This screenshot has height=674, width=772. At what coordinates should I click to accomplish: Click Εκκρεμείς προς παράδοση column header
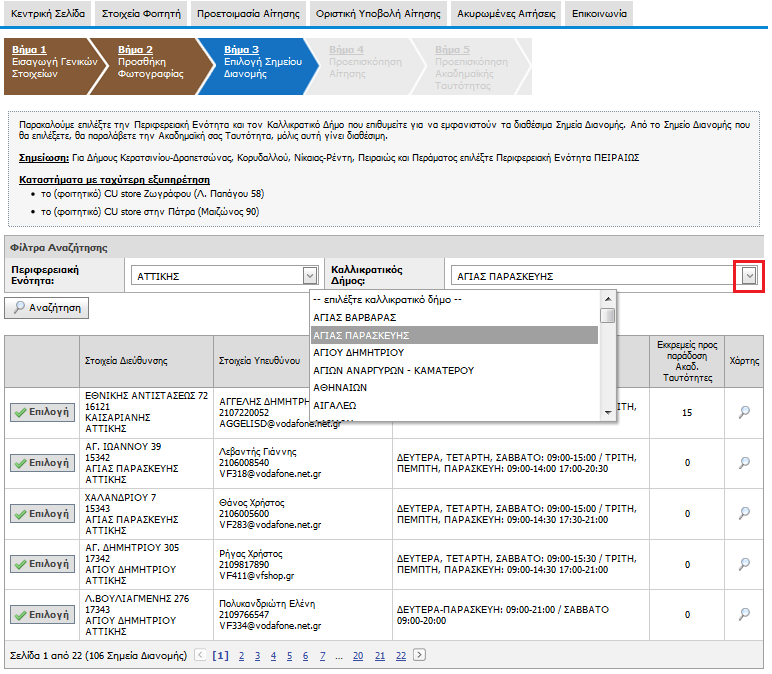(x=687, y=361)
